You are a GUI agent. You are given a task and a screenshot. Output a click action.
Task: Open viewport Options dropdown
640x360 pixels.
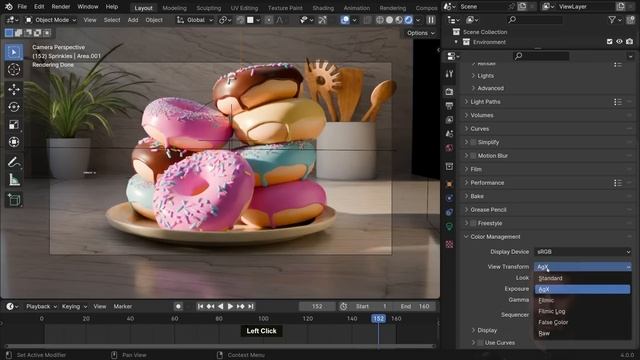point(420,33)
